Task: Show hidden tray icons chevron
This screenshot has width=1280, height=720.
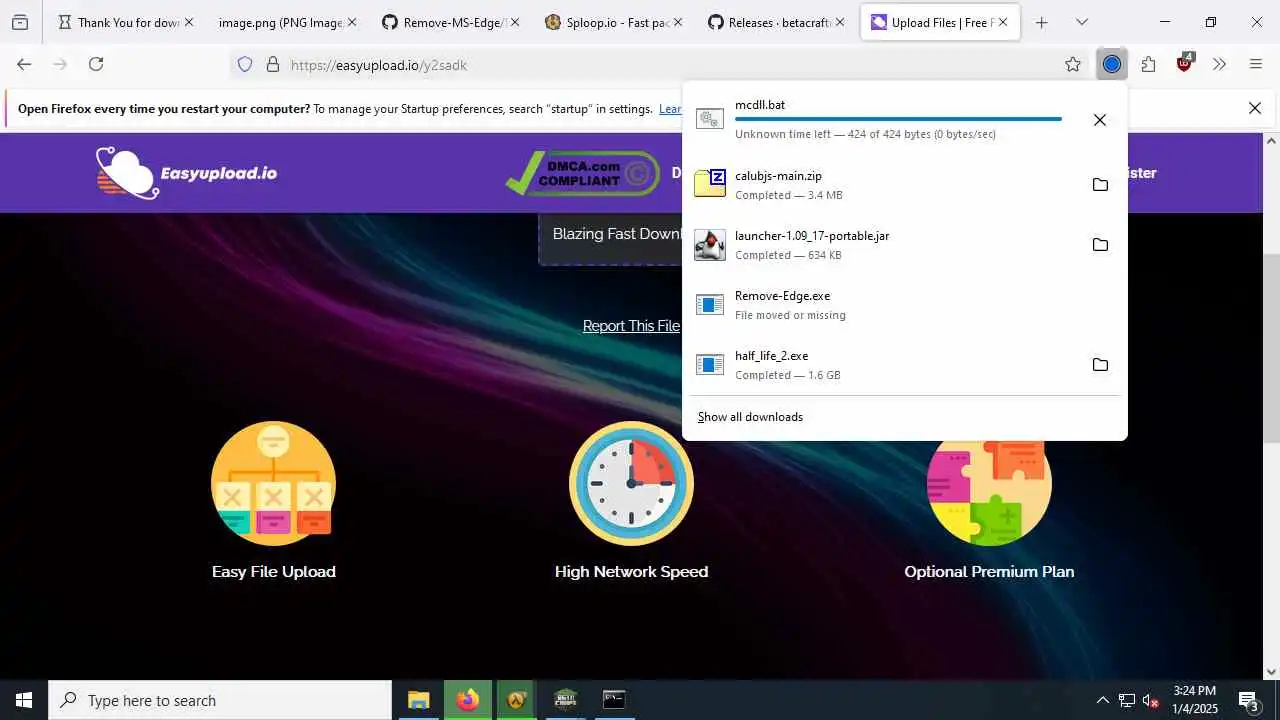Action: (x=1102, y=700)
